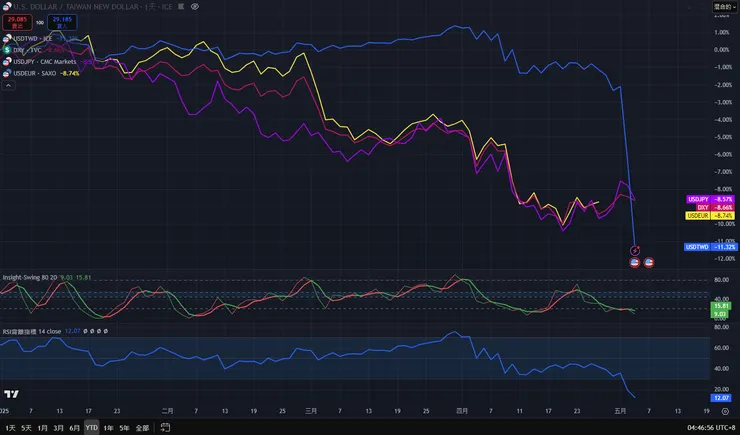Click the blue 29.185 buy price button
The width and height of the screenshot is (740, 435).
[x=62, y=22]
